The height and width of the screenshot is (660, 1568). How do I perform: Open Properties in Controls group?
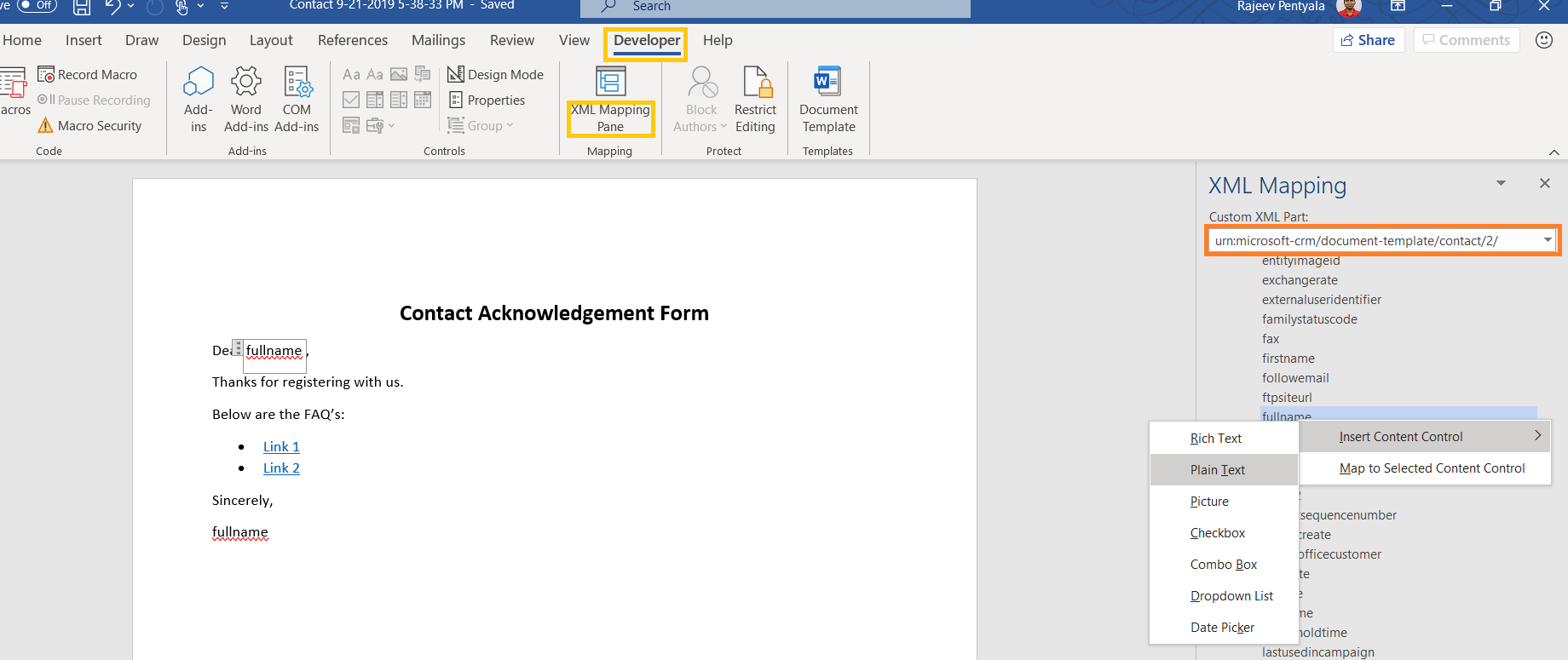point(487,100)
